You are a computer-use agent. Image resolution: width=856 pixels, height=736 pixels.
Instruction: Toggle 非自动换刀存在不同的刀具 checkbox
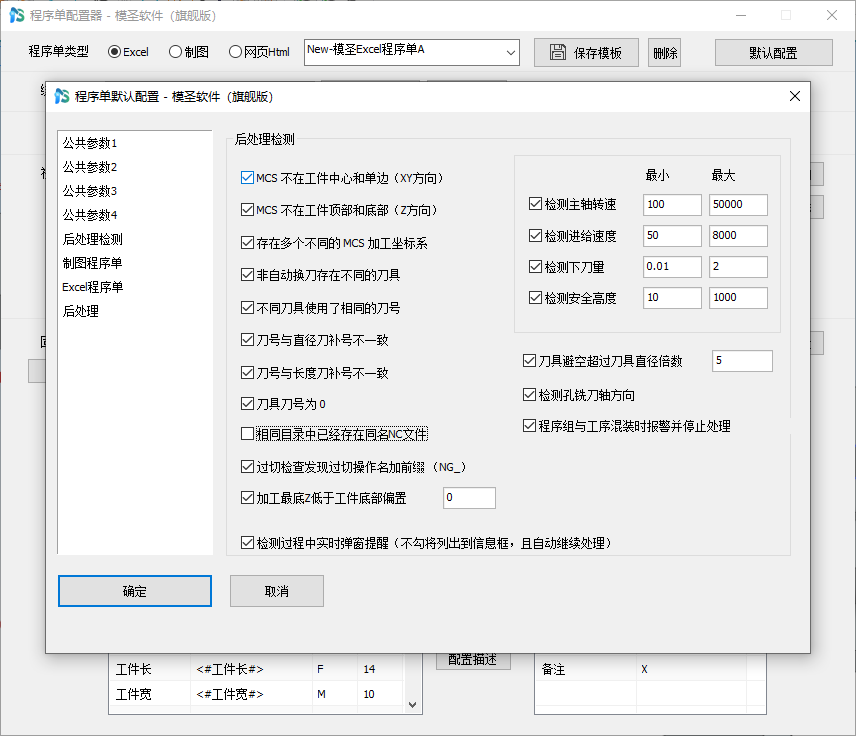coord(247,275)
